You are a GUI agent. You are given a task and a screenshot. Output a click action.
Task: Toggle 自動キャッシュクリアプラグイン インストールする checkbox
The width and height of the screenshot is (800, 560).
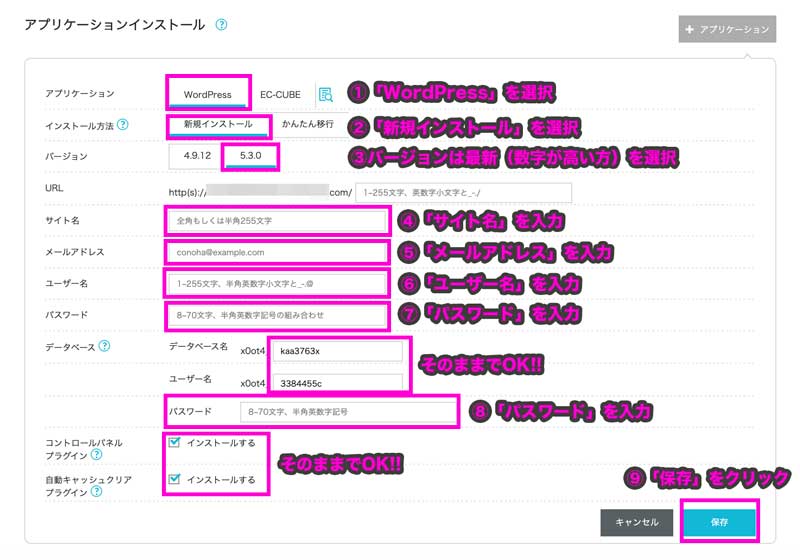pos(174,479)
